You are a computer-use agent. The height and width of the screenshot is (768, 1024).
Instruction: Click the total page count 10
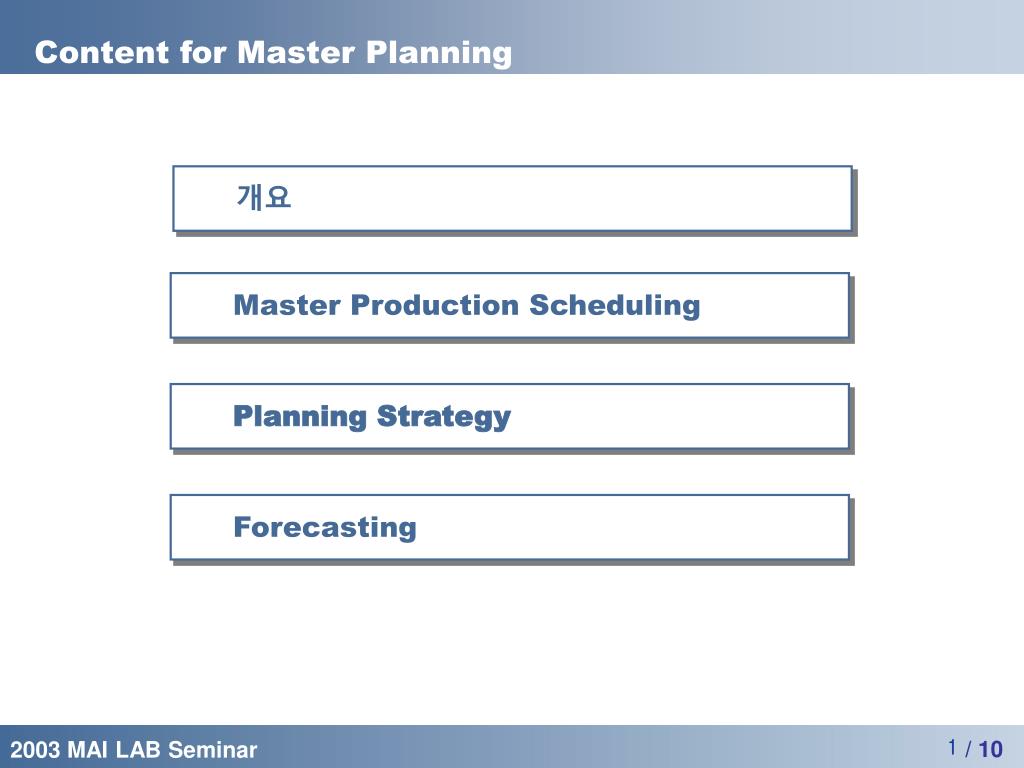[990, 748]
